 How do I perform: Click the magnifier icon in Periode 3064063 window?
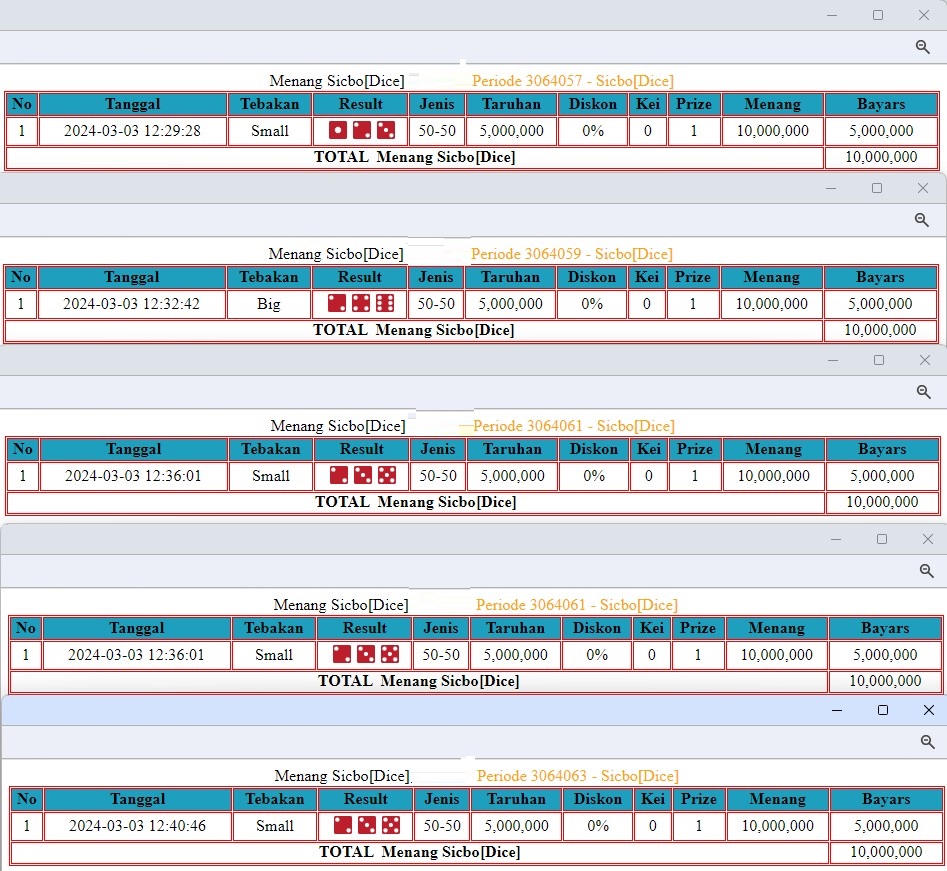928,742
